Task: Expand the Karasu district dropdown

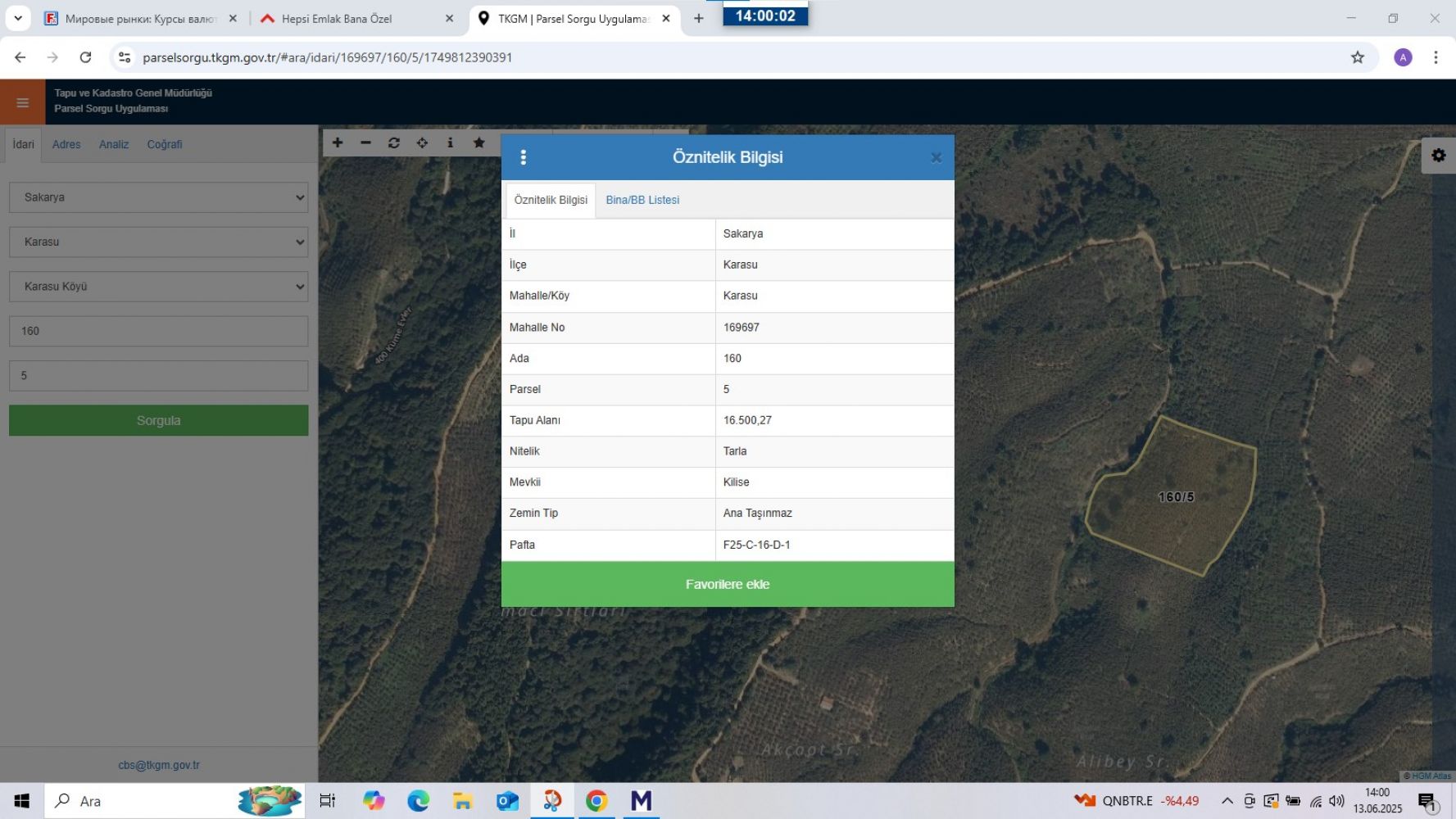Action: pyautogui.click(x=159, y=242)
